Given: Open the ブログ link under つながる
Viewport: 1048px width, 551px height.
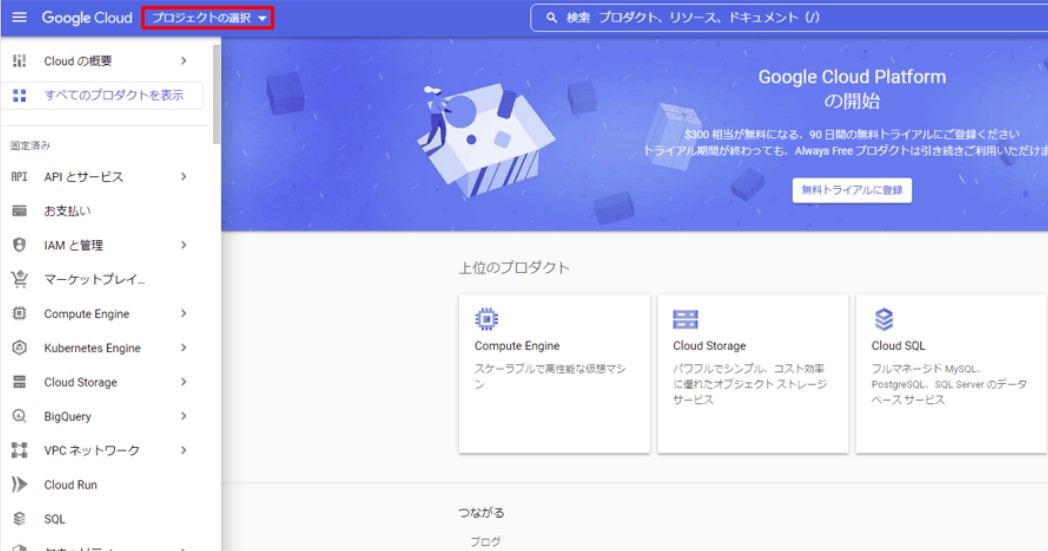Looking at the screenshot, I should [485, 542].
